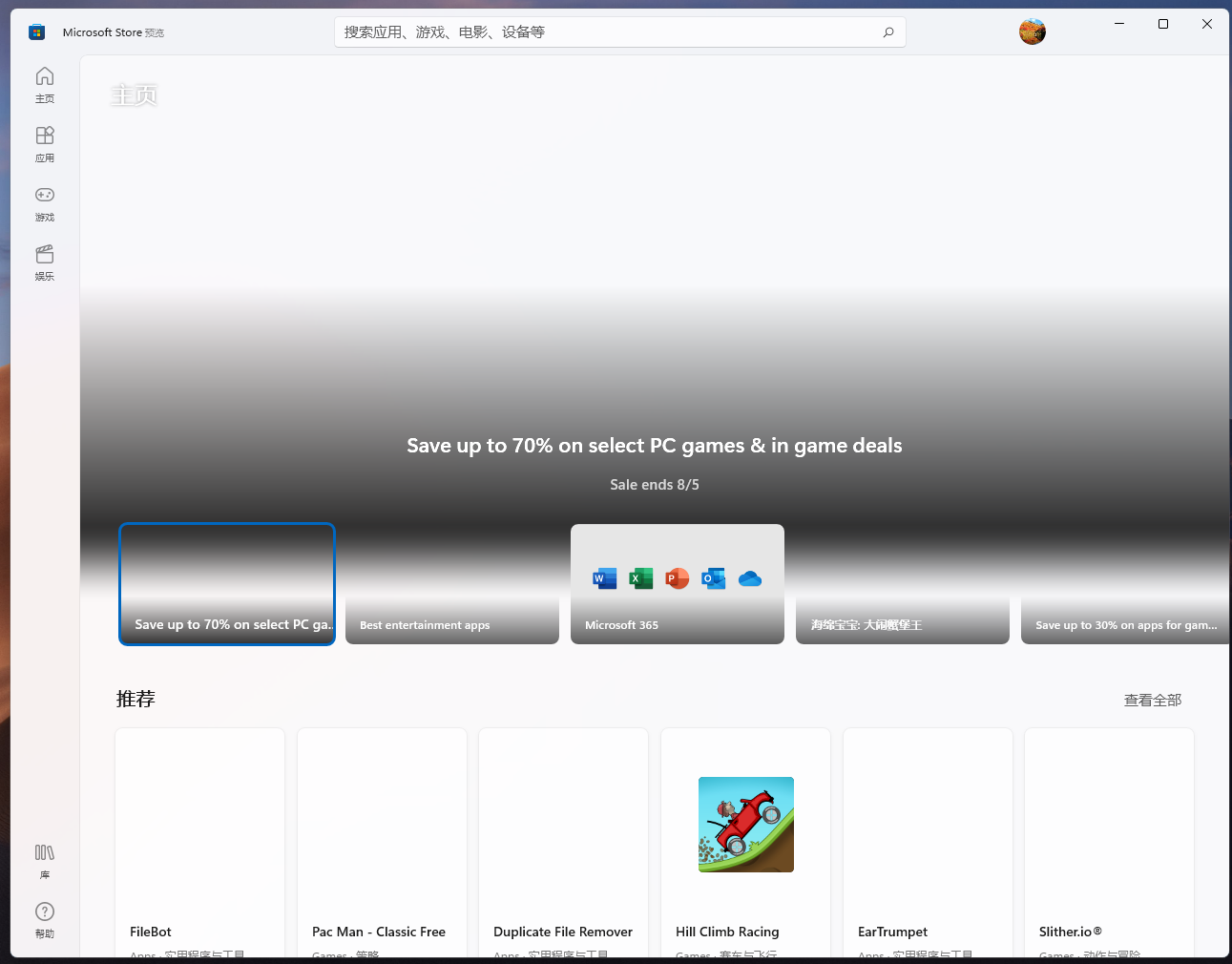
Task: Click the Word icon in Microsoft 365 card
Action: [605, 578]
